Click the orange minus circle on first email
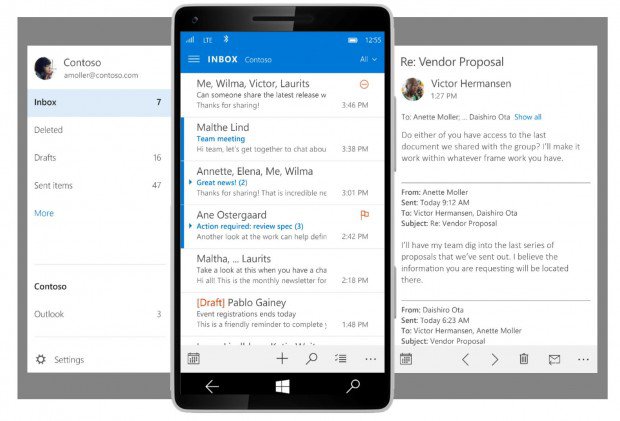 [x=364, y=85]
